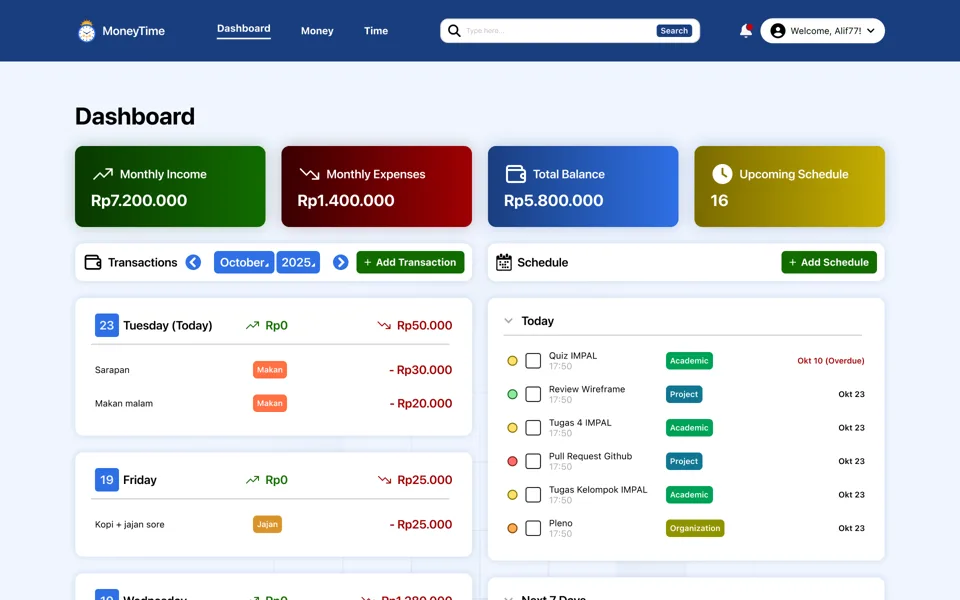Image resolution: width=960 pixels, height=600 pixels.
Task: Click Makan tag on Makan malam
Action: click(270, 403)
